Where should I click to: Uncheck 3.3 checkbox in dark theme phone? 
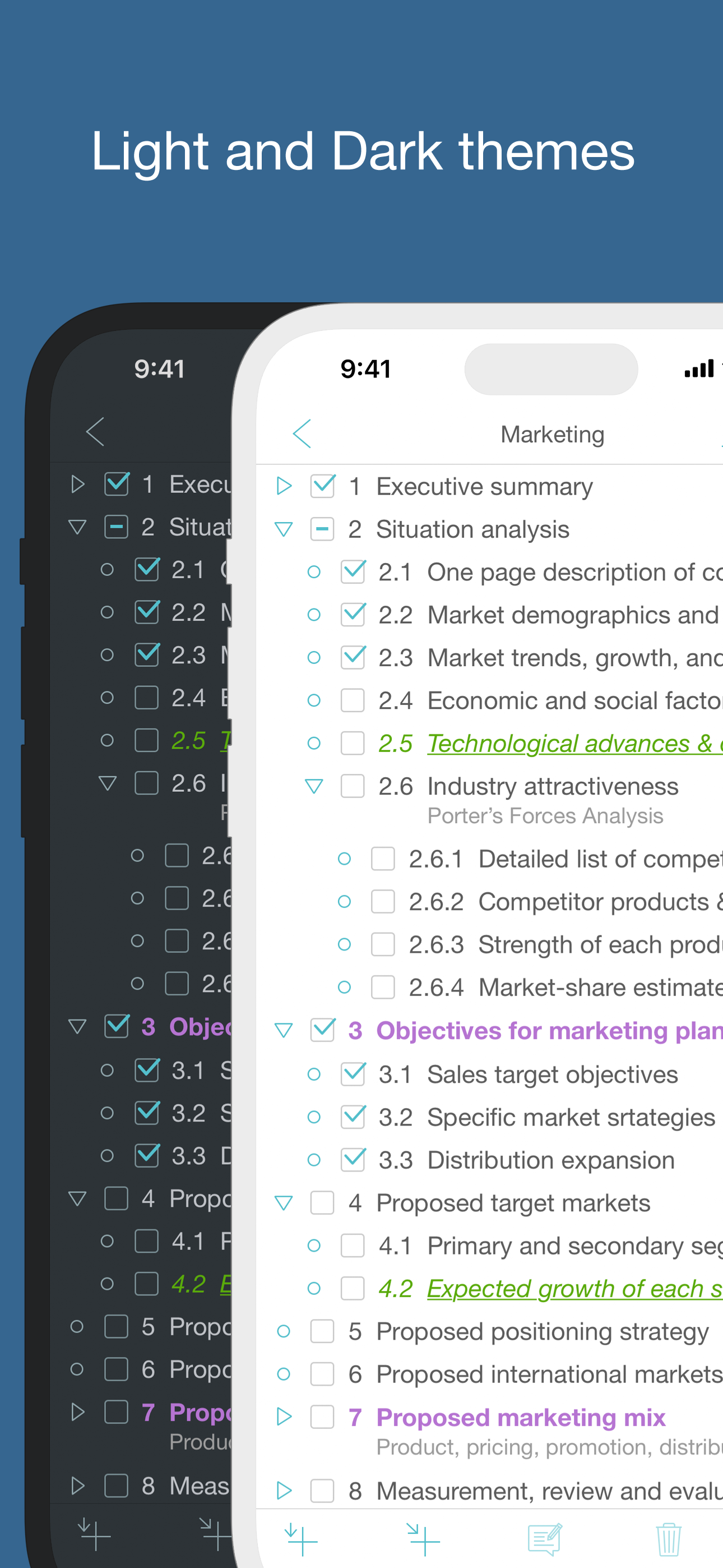(x=147, y=1155)
